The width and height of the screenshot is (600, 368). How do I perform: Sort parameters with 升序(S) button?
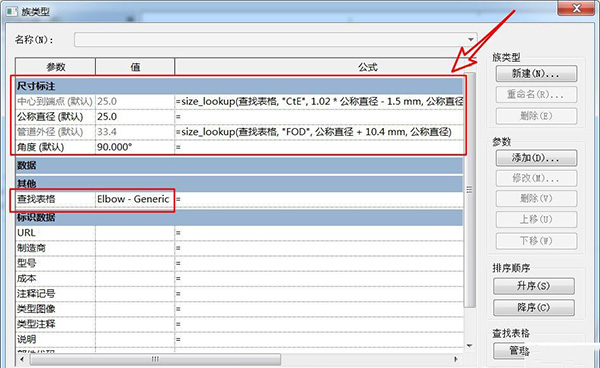click(x=534, y=286)
